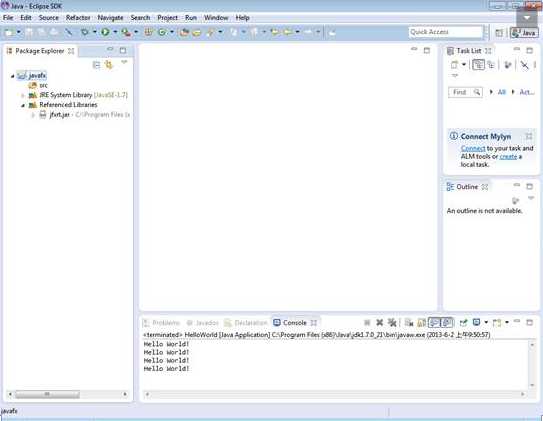Screen dimensions: 543x421
Task: Click the Debug bug toolbar icon
Action: tap(84, 32)
